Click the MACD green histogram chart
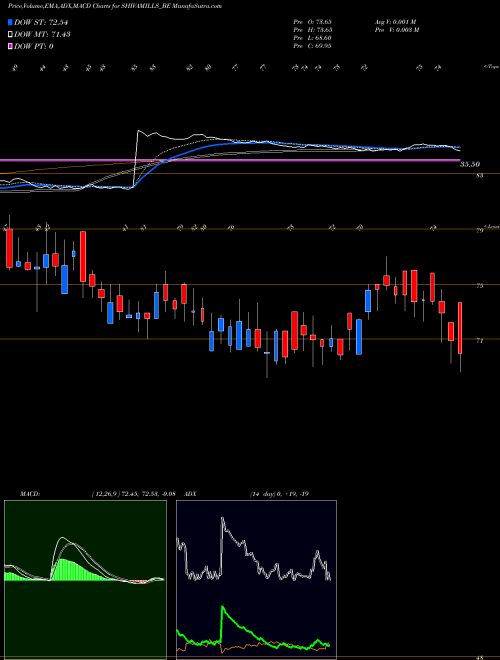The width and height of the screenshot is (500, 660). 85,580
